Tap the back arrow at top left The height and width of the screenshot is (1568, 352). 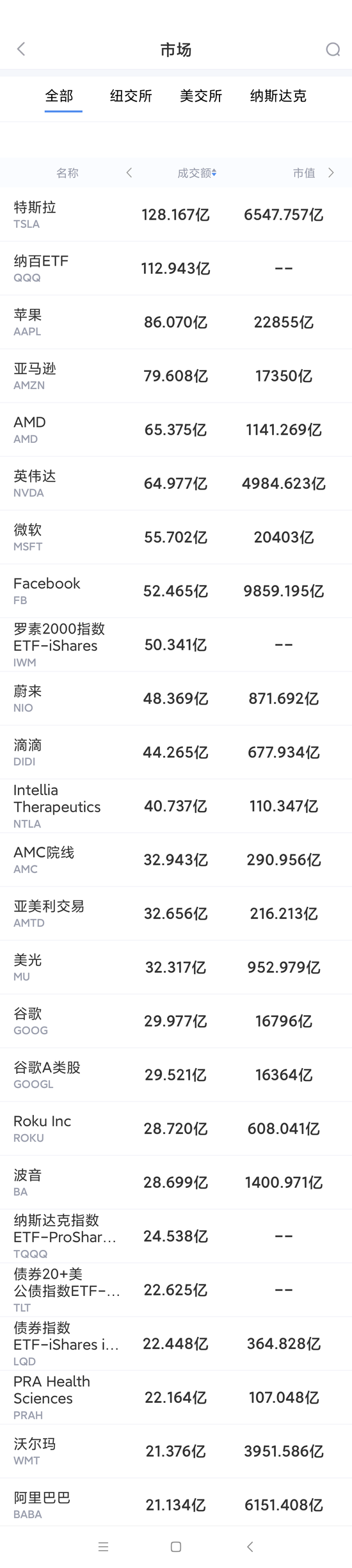click(x=21, y=49)
